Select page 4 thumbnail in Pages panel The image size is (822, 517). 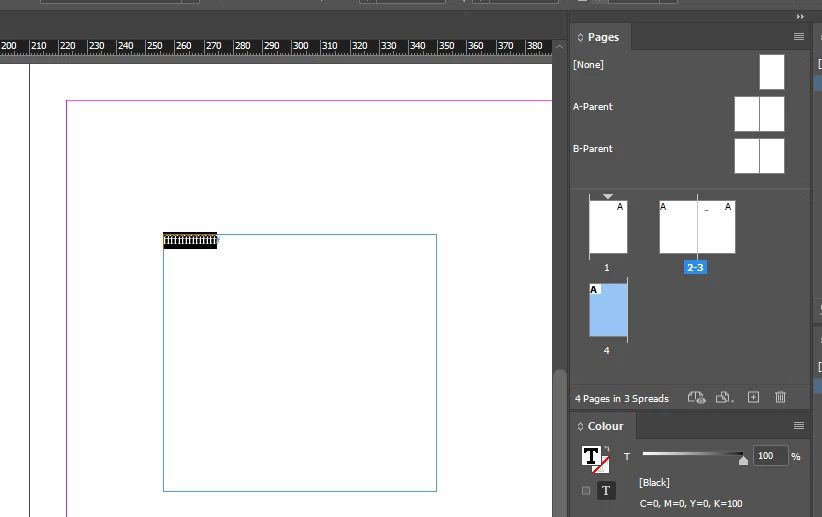[x=608, y=310]
